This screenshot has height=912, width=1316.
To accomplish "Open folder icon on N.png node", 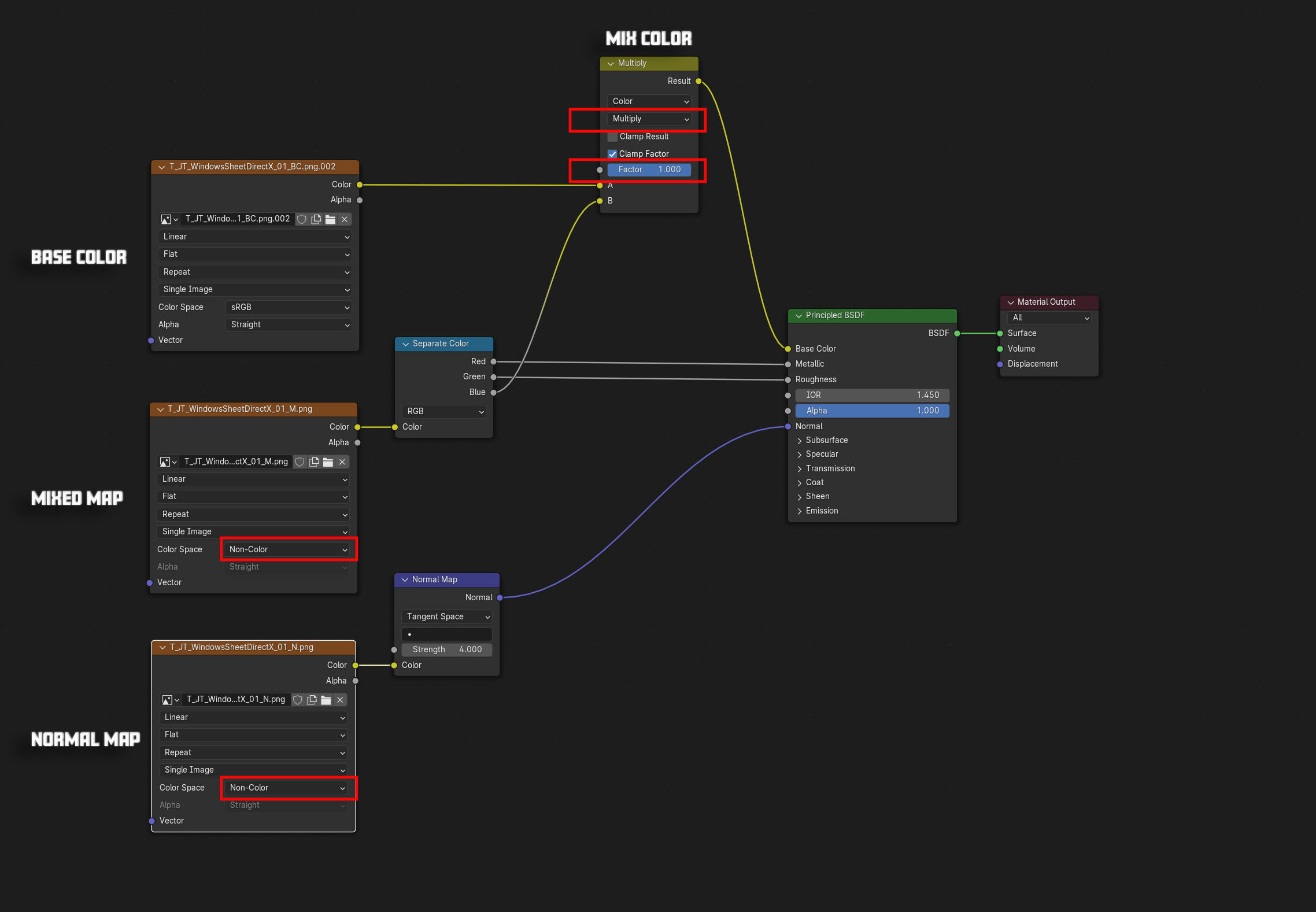I will point(326,700).
